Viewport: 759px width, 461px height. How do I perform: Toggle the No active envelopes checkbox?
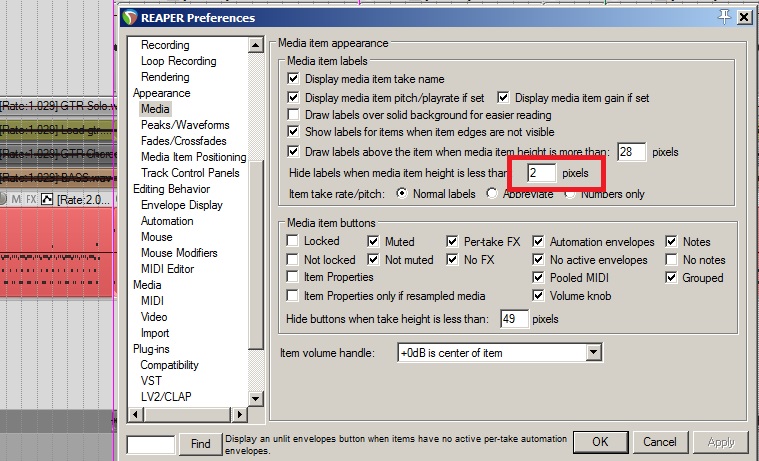pyautogui.click(x=538, y=259)
